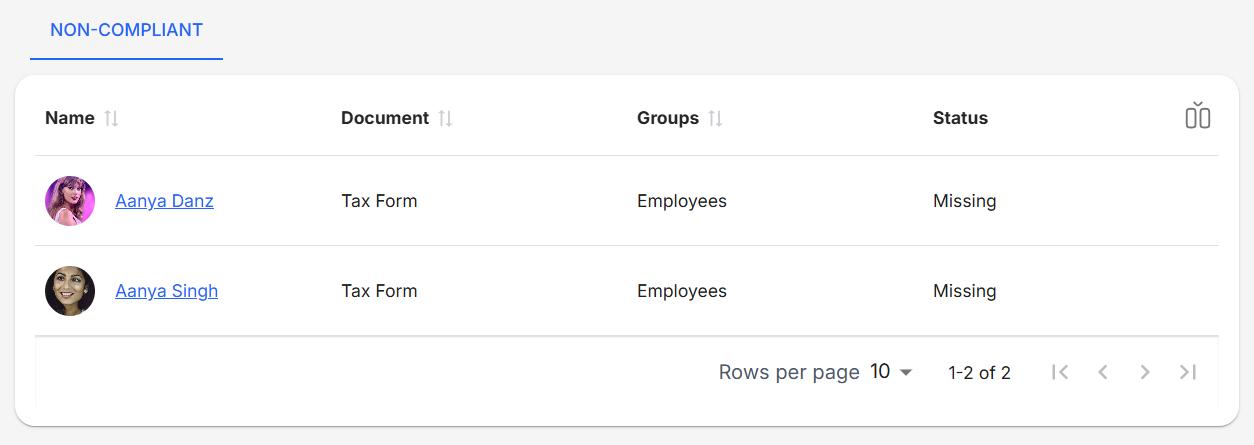The height and width of the screenshot is (445, 1254).
Task: Click the Document column header label
Action: pyautogui.click(x=384, y=118)
